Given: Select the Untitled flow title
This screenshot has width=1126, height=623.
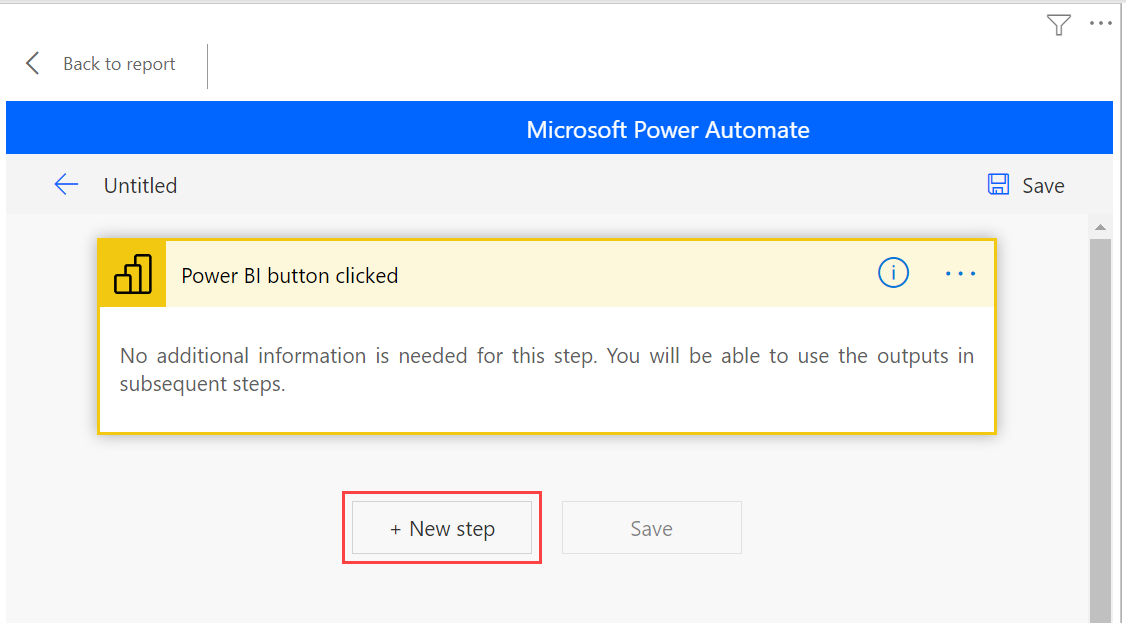Looking at the screenshot, I should [x=140, y=185].
